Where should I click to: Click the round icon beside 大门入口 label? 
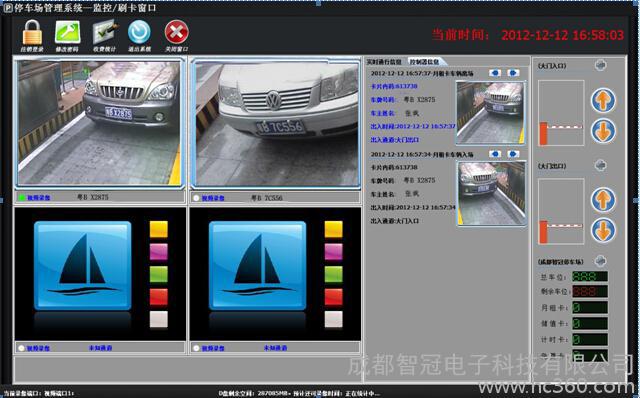pyautogui.click(x=600, y=65)
